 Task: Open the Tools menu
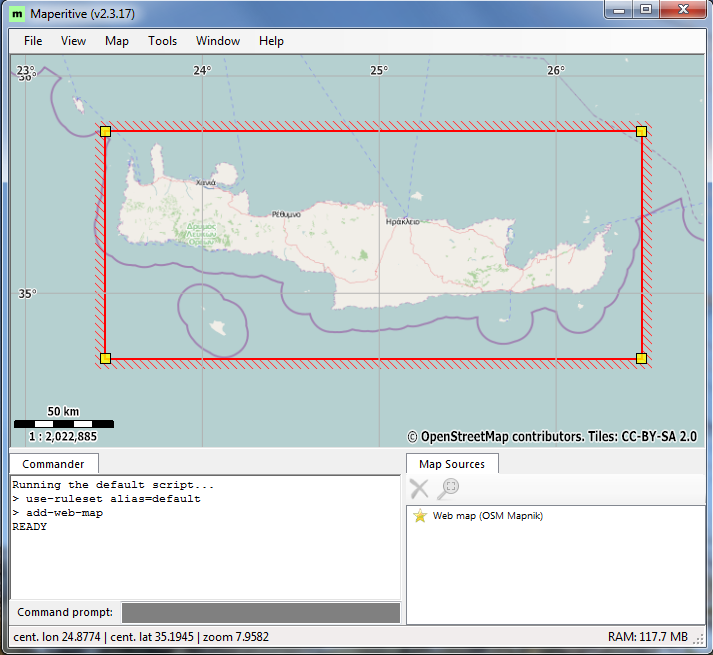pyautogui.click(x=162, y=41)
